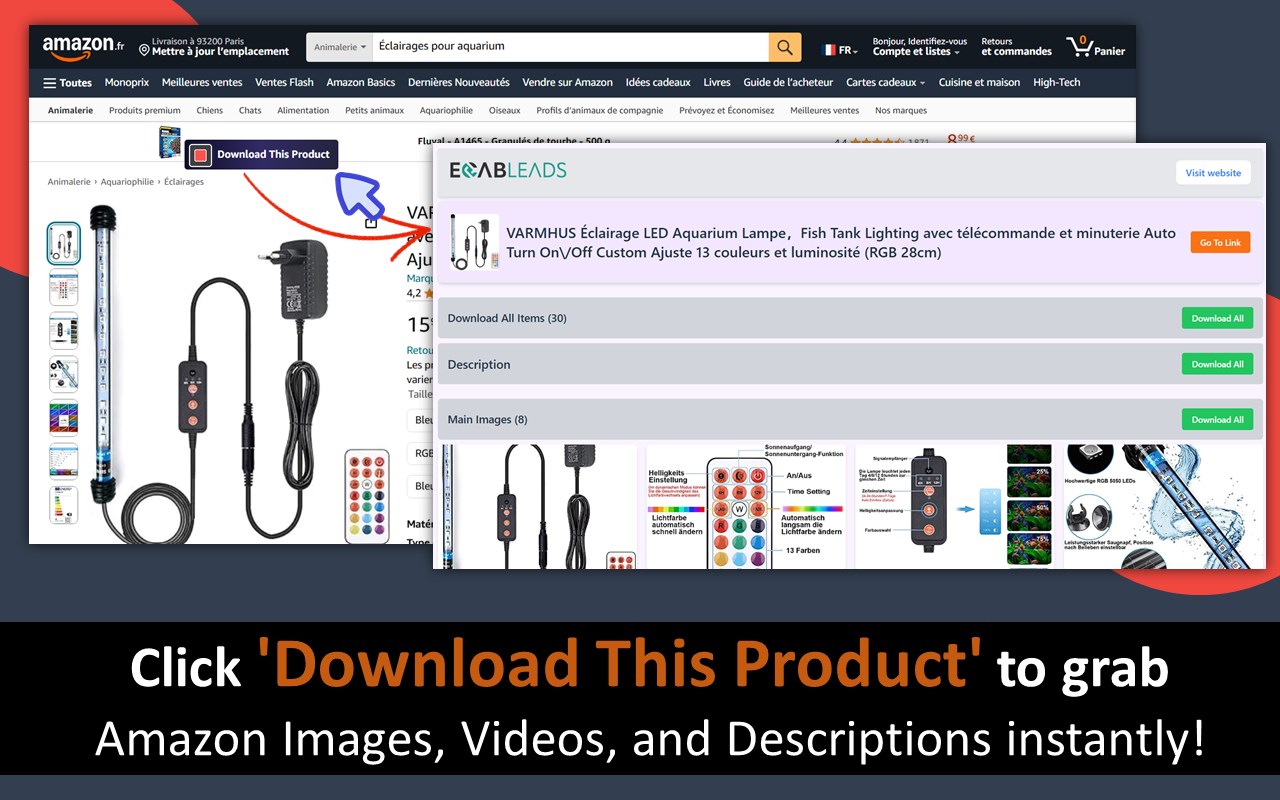This screenshot has height=800, width=1280.
Task: Open the Petits animaux category
Action: pos(375,111)
